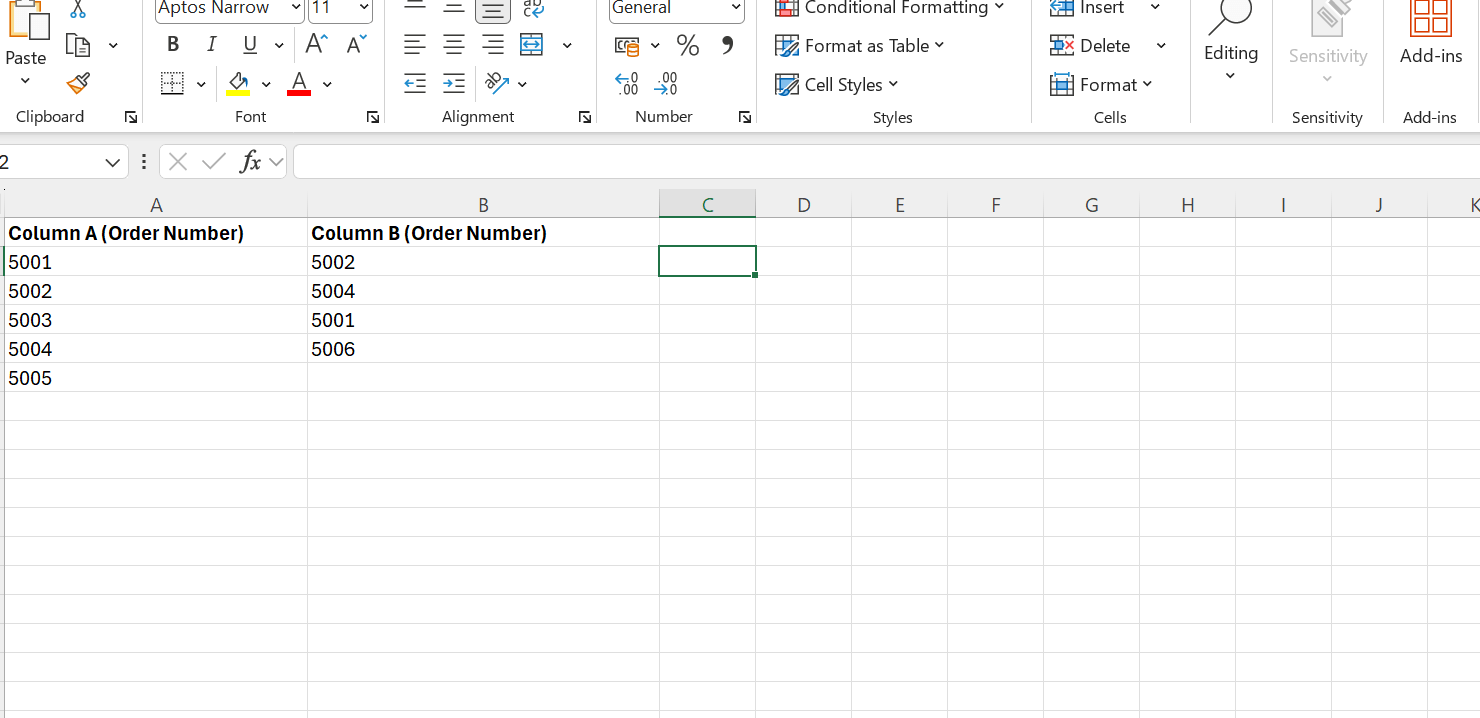Select the Center Align icon

click(x=453, y=45)
